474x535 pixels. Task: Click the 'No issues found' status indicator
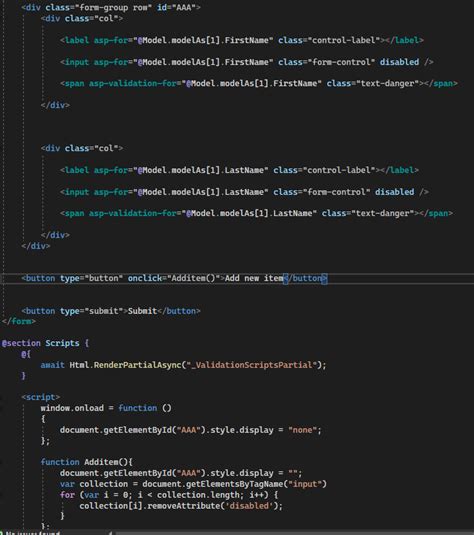[x=31, y=533]
